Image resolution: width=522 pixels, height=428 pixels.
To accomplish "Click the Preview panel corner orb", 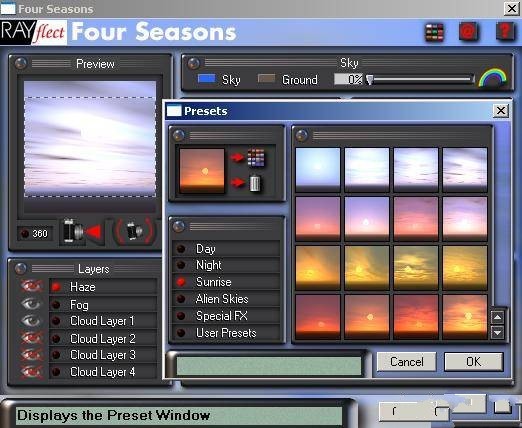I will 21,63.
